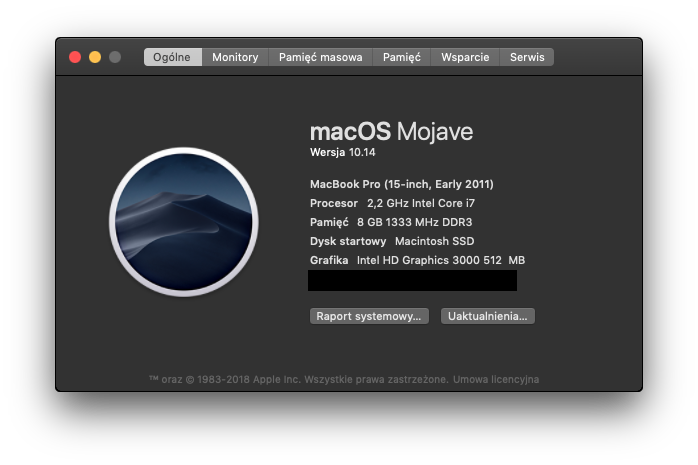This screenshot has width=698, height=465.
Task: Minimize the window with the yellow button
Action: (x=95, y=57)
